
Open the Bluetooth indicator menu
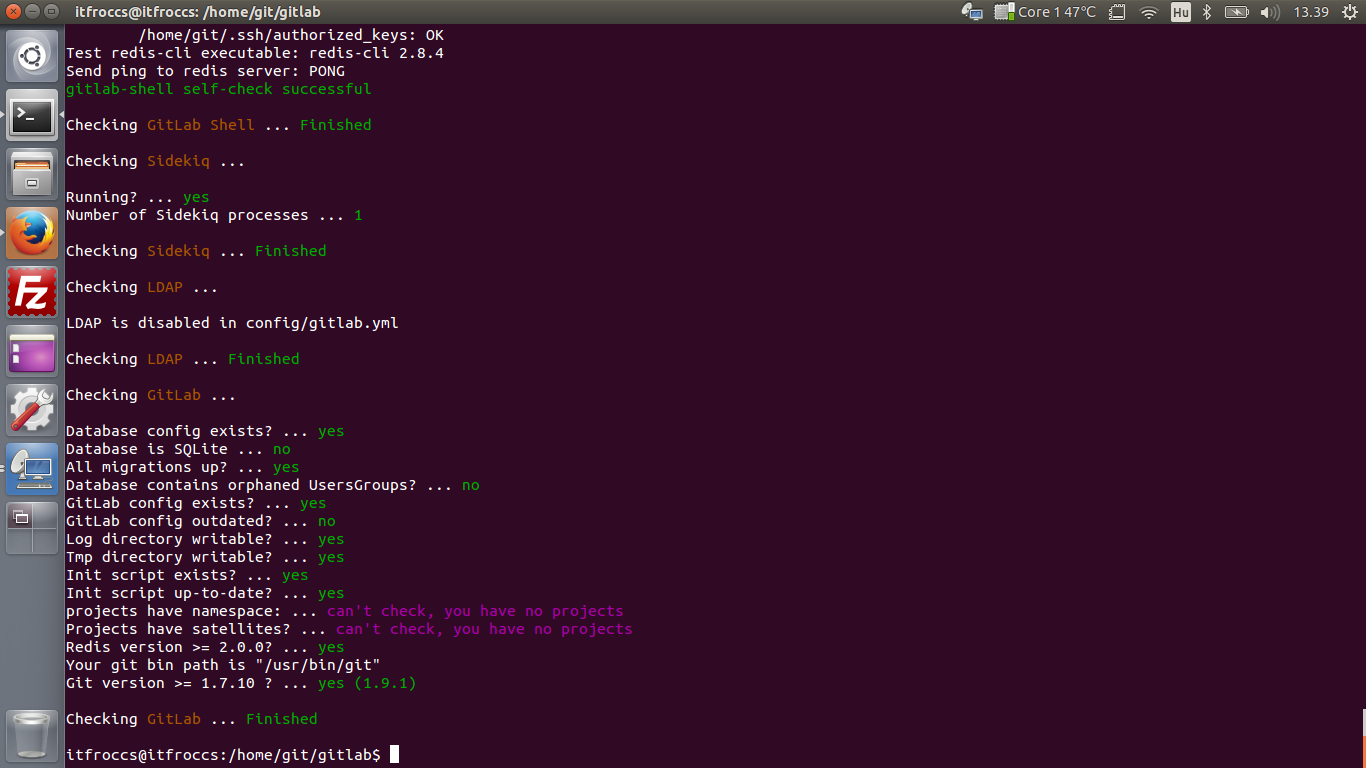coord(1207,12)
